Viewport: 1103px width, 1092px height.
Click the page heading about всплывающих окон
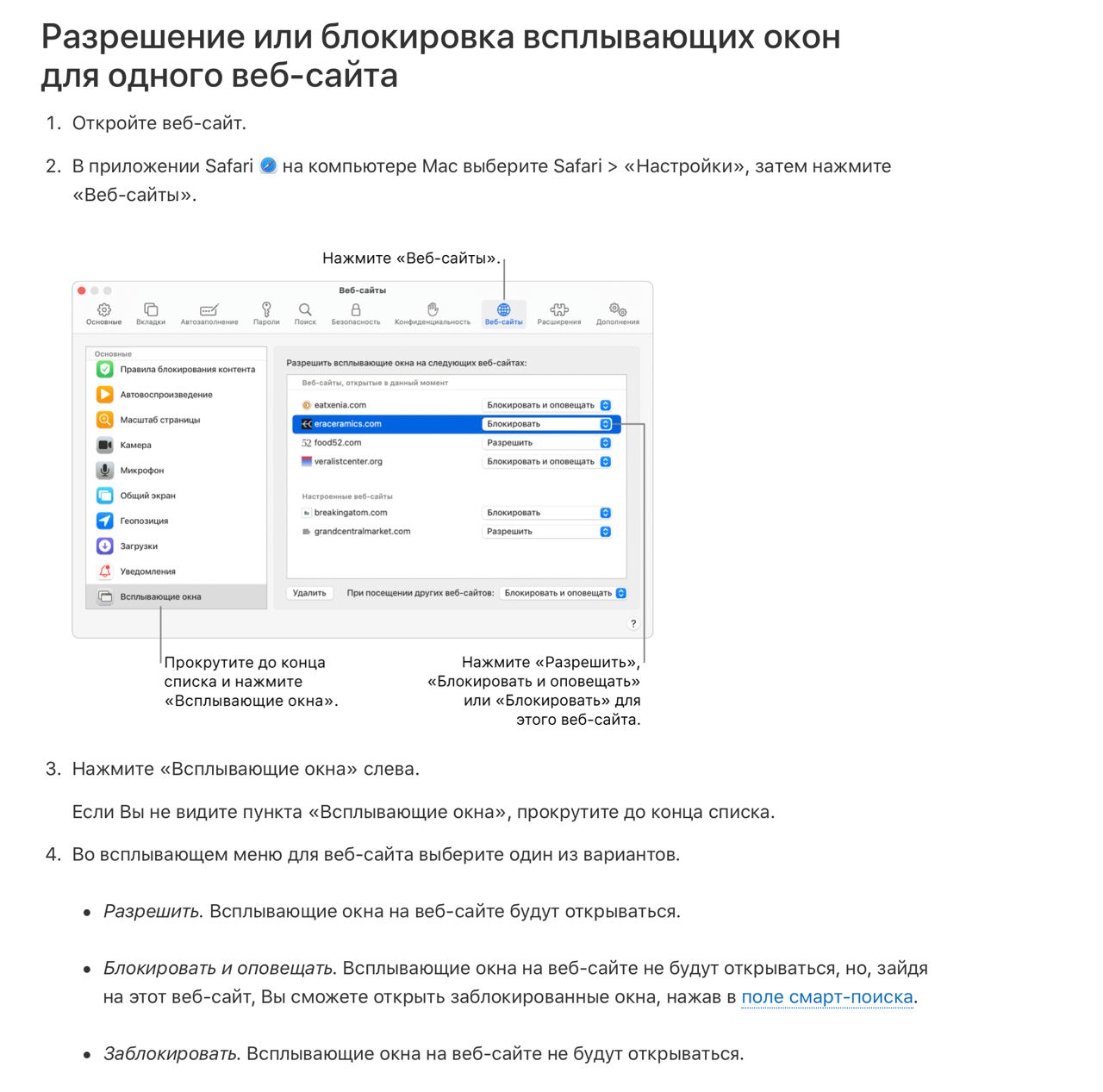[440, 56]
